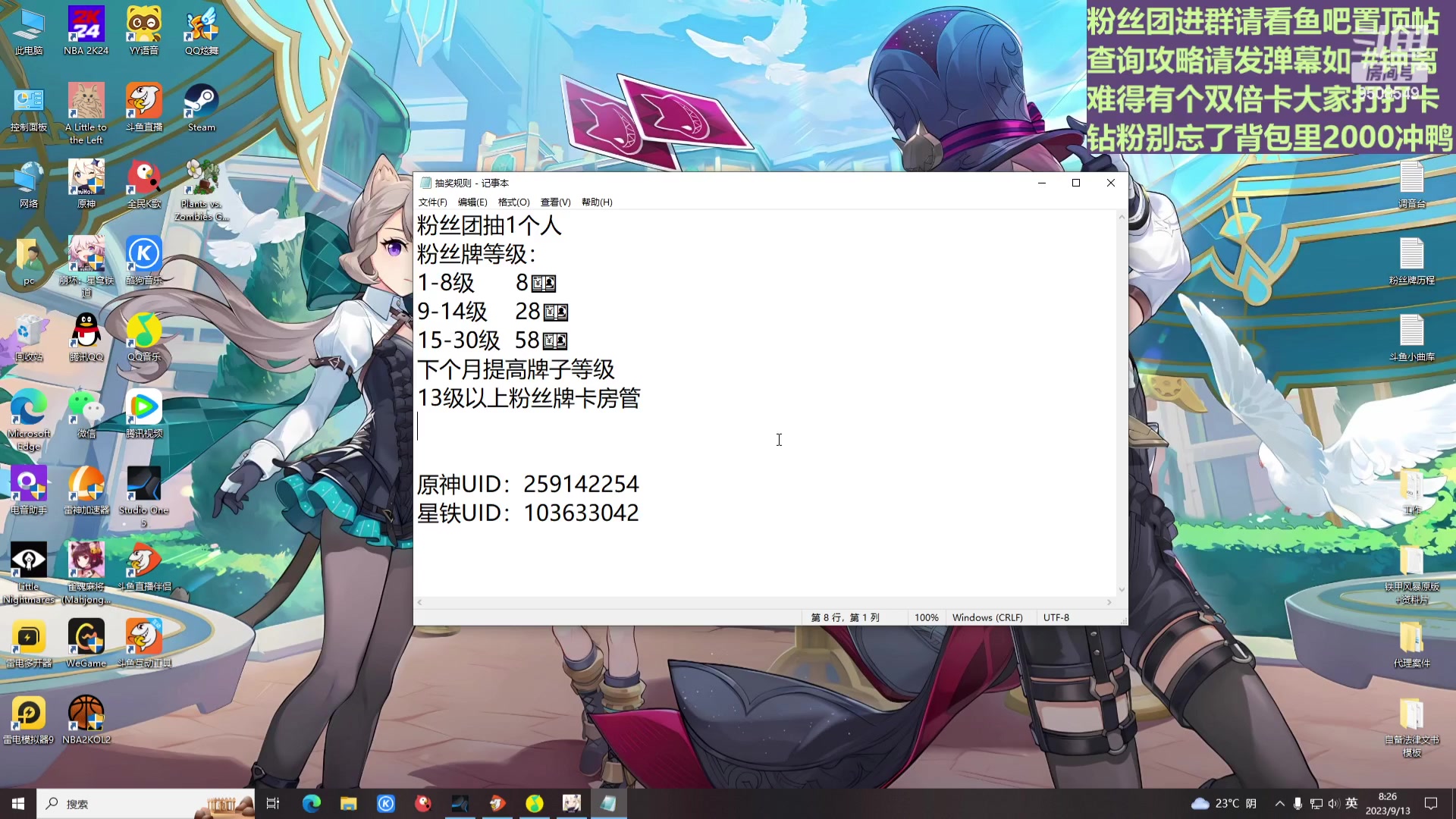Viewport: 1456px width, 819px height.
Task: Open 腾讯视频 desktop shortcut
Action: tap(144, 414)
